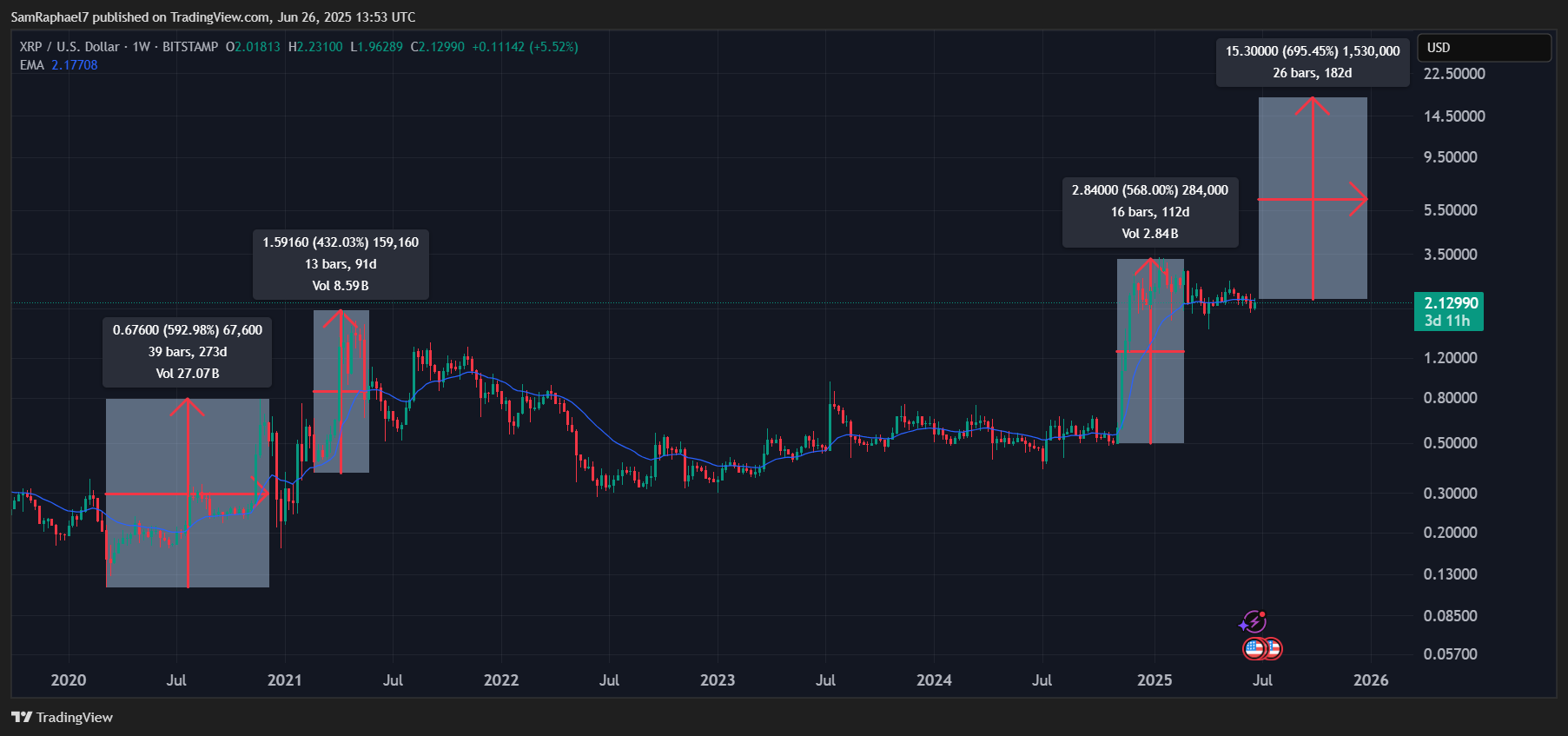Click the close value C2.12990

(438, 47)
